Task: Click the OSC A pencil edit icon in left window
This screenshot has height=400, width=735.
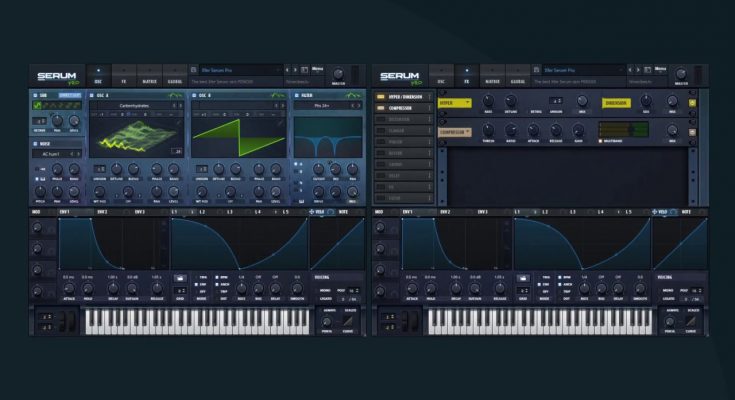Action: 178,122
